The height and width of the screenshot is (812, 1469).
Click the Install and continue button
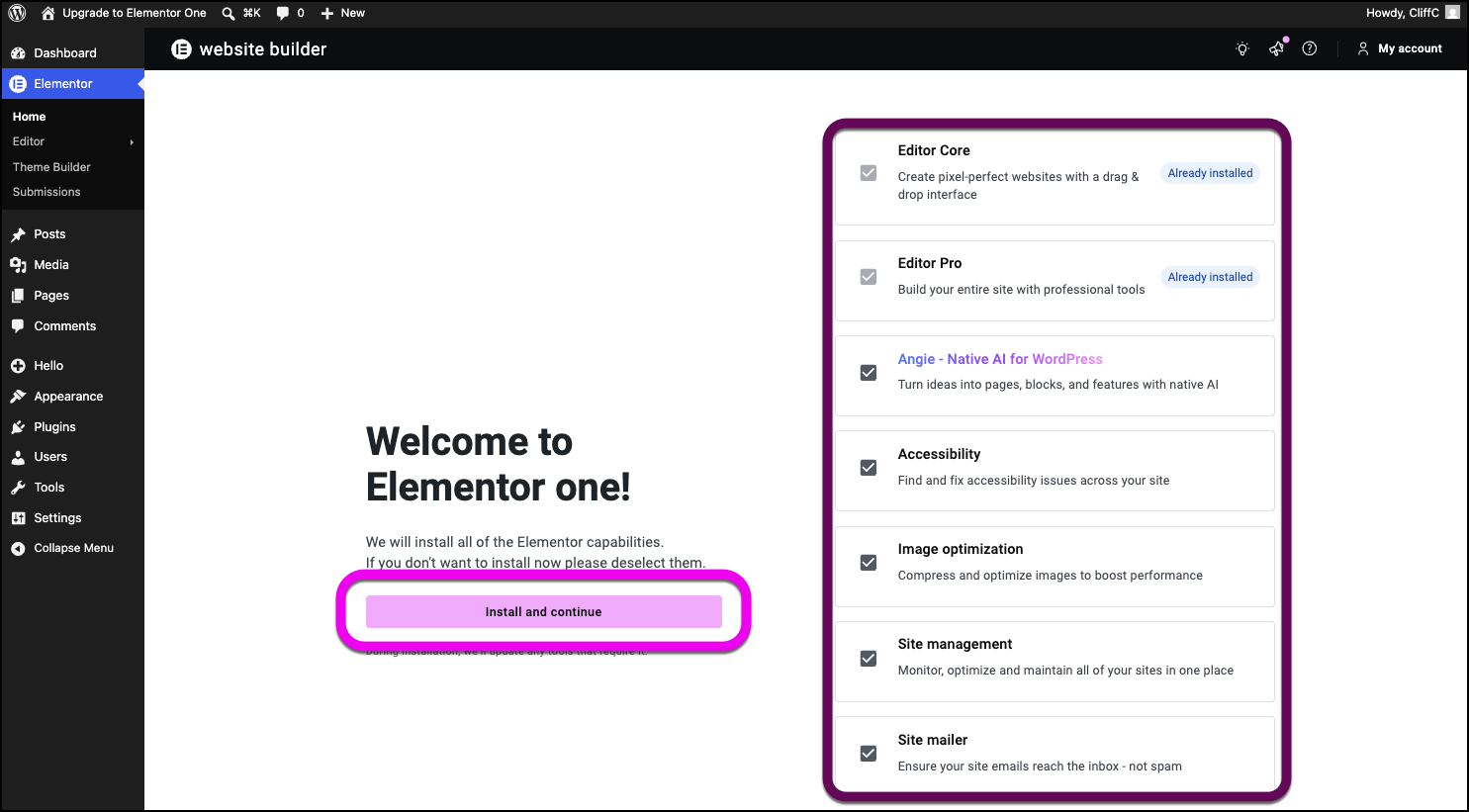(543, 612)
